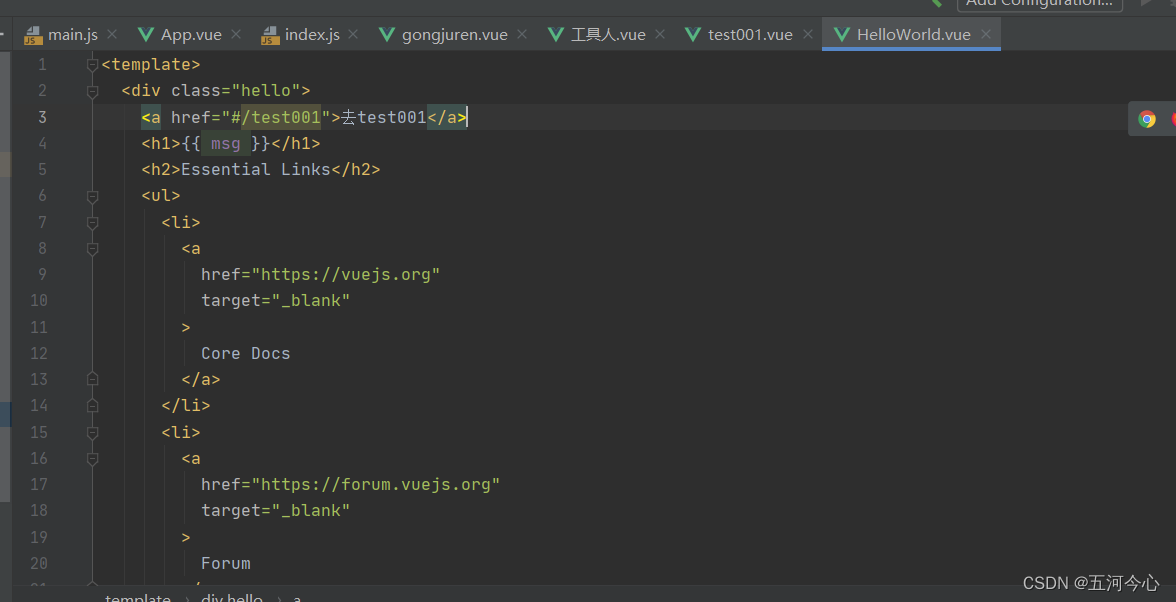This screenshot has height=602, width=1176.
Task: Fold the li element on line 15
Action: click(92, 433)
